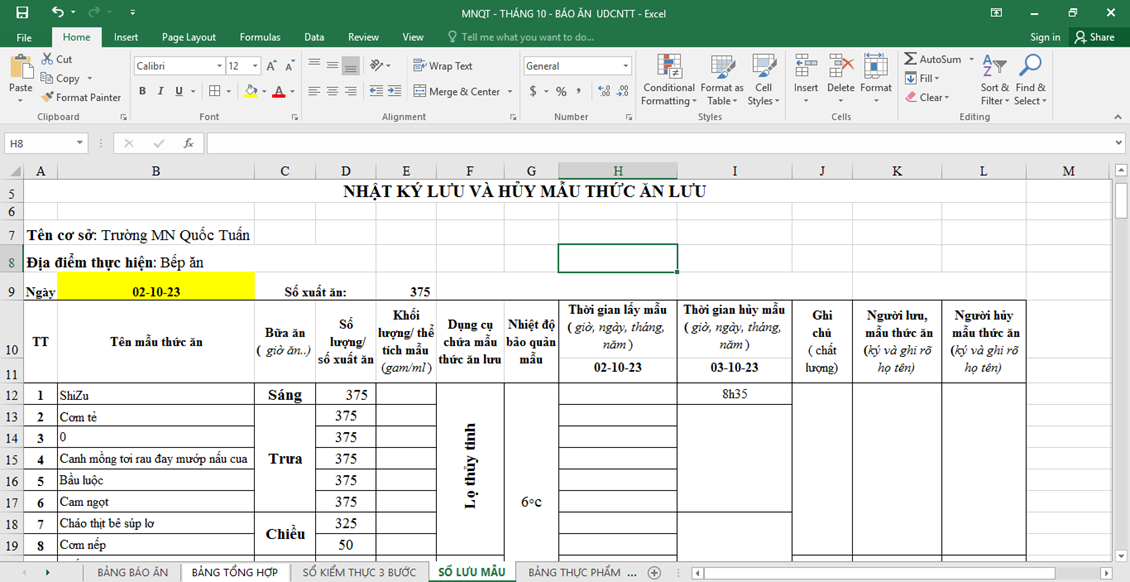Expand the Name Box dropdown arrow

pyautogui.click(x=79, y=144)
